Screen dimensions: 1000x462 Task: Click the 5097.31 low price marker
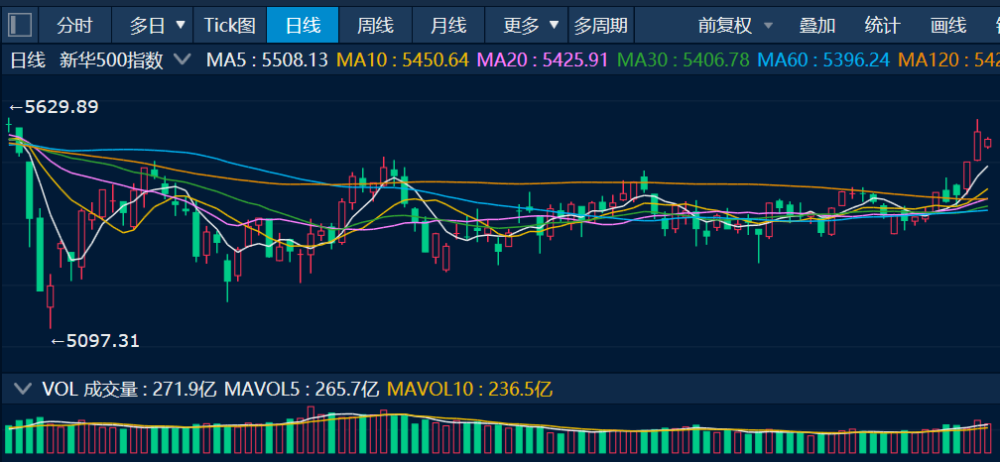(95, 341)
